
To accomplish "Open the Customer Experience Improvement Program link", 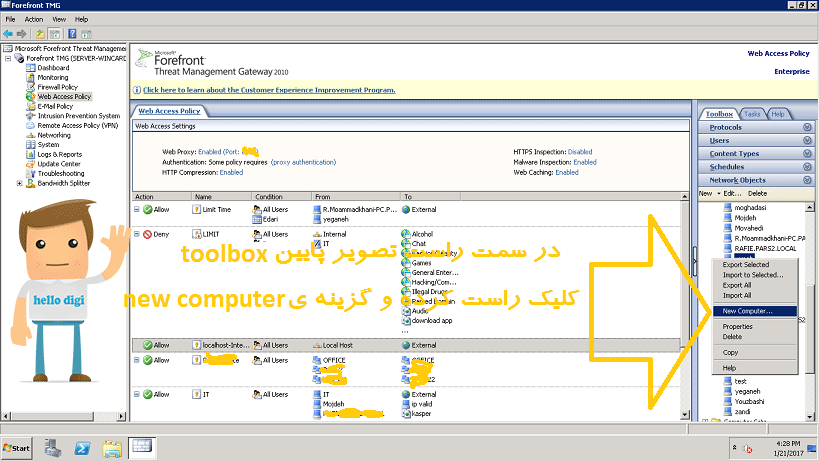I will pos(269,90).
